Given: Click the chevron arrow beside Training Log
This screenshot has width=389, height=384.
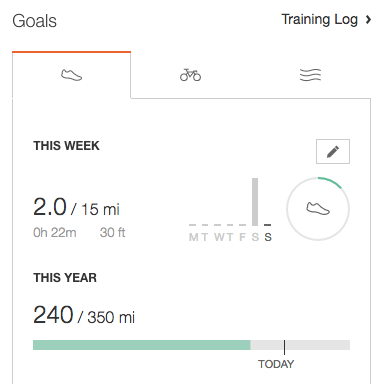Looking at the screenshot, I should 368,20.
